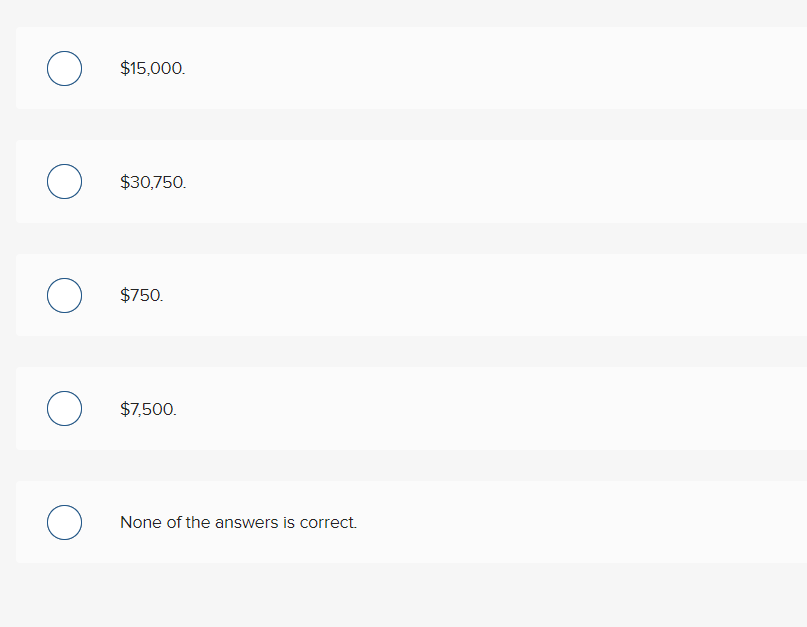807x627 pixels.
Task: Click the fourth answer option row
Action: point(400,408)
